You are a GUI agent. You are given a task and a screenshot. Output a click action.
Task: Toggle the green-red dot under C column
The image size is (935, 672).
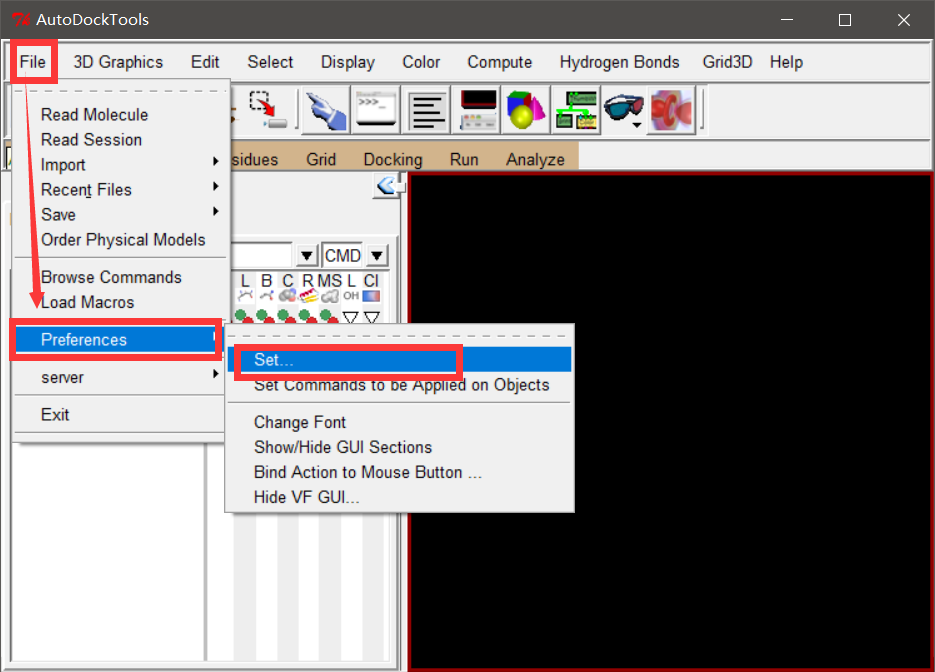[x=287, y=317]
